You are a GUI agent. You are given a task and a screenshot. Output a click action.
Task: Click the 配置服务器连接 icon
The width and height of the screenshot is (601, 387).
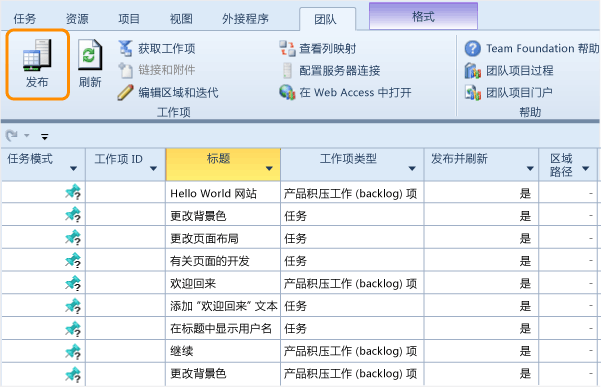(287, 70)
